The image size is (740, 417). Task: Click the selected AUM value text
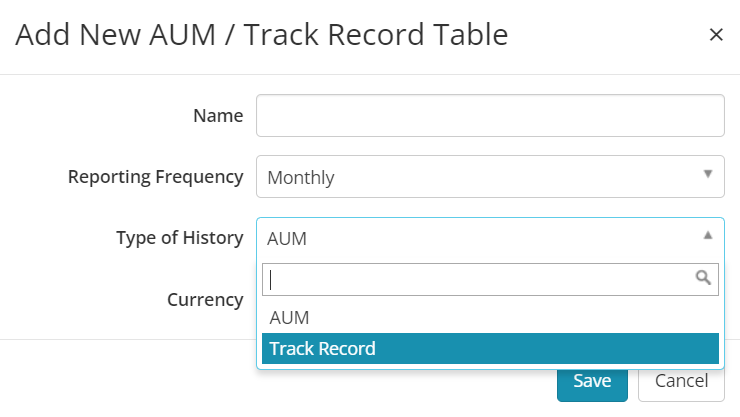(x=287, y=239)
